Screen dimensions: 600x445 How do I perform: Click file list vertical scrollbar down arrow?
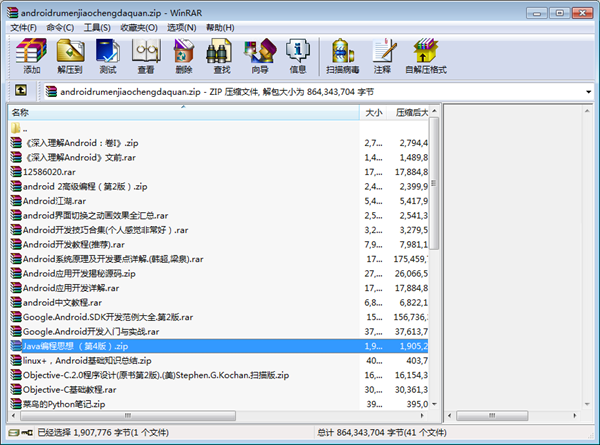(434, 404)
